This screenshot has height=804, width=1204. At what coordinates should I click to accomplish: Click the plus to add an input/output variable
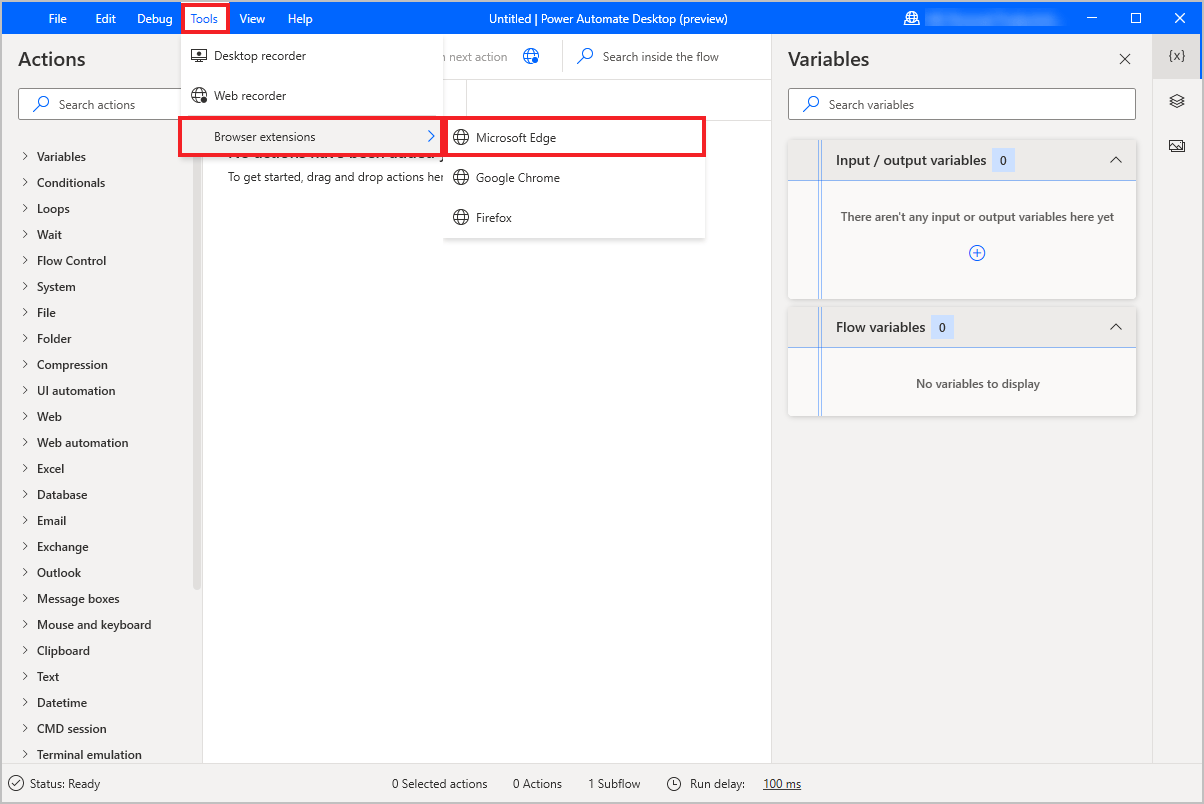coord(977,253)
